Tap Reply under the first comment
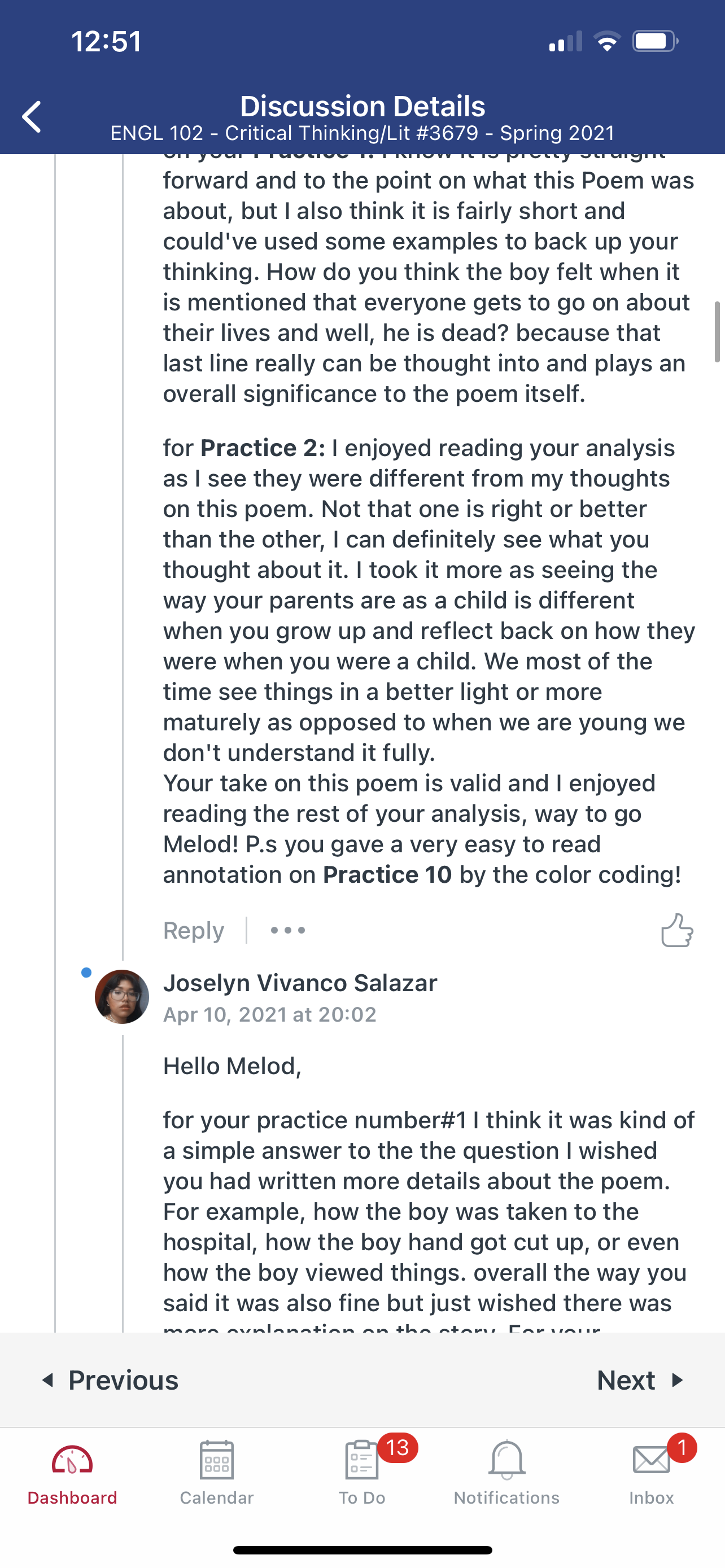The width and height of the screenshot is (725, 1568). (194, 930)
